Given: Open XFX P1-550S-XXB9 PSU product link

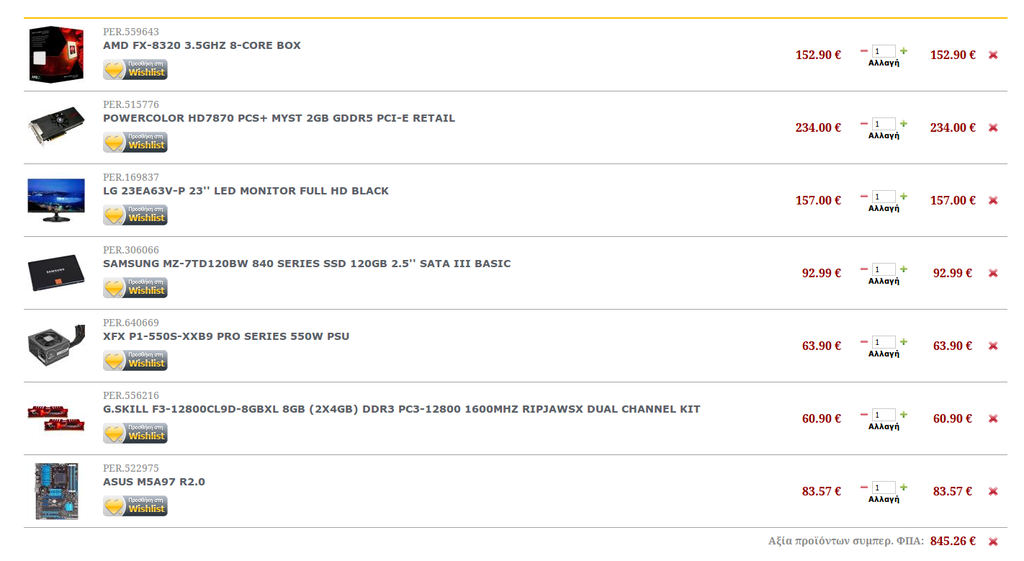Looking at the screenshot, I should [226, 336].
